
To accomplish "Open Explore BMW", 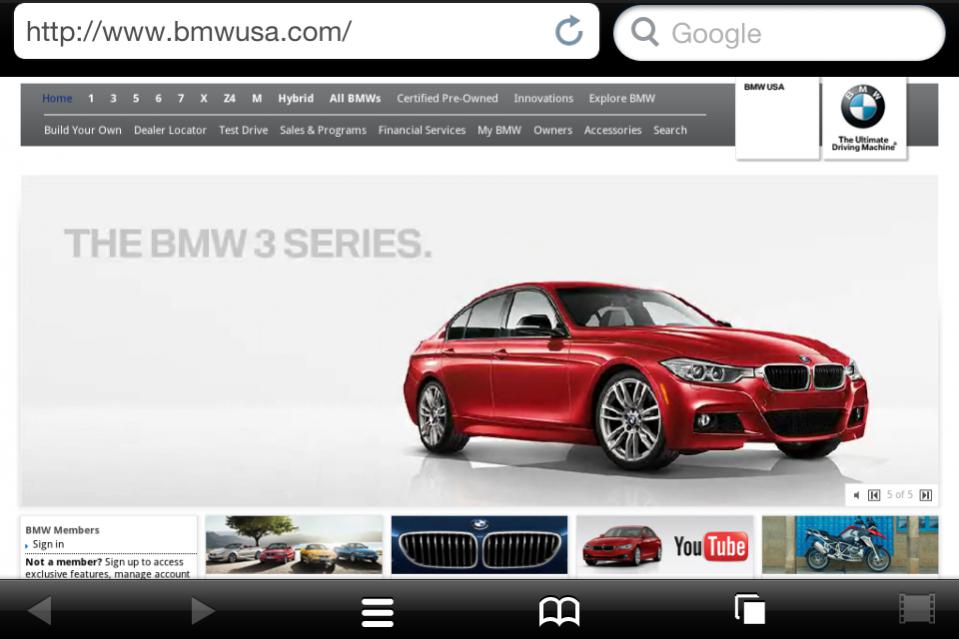I will click(622, 98).
